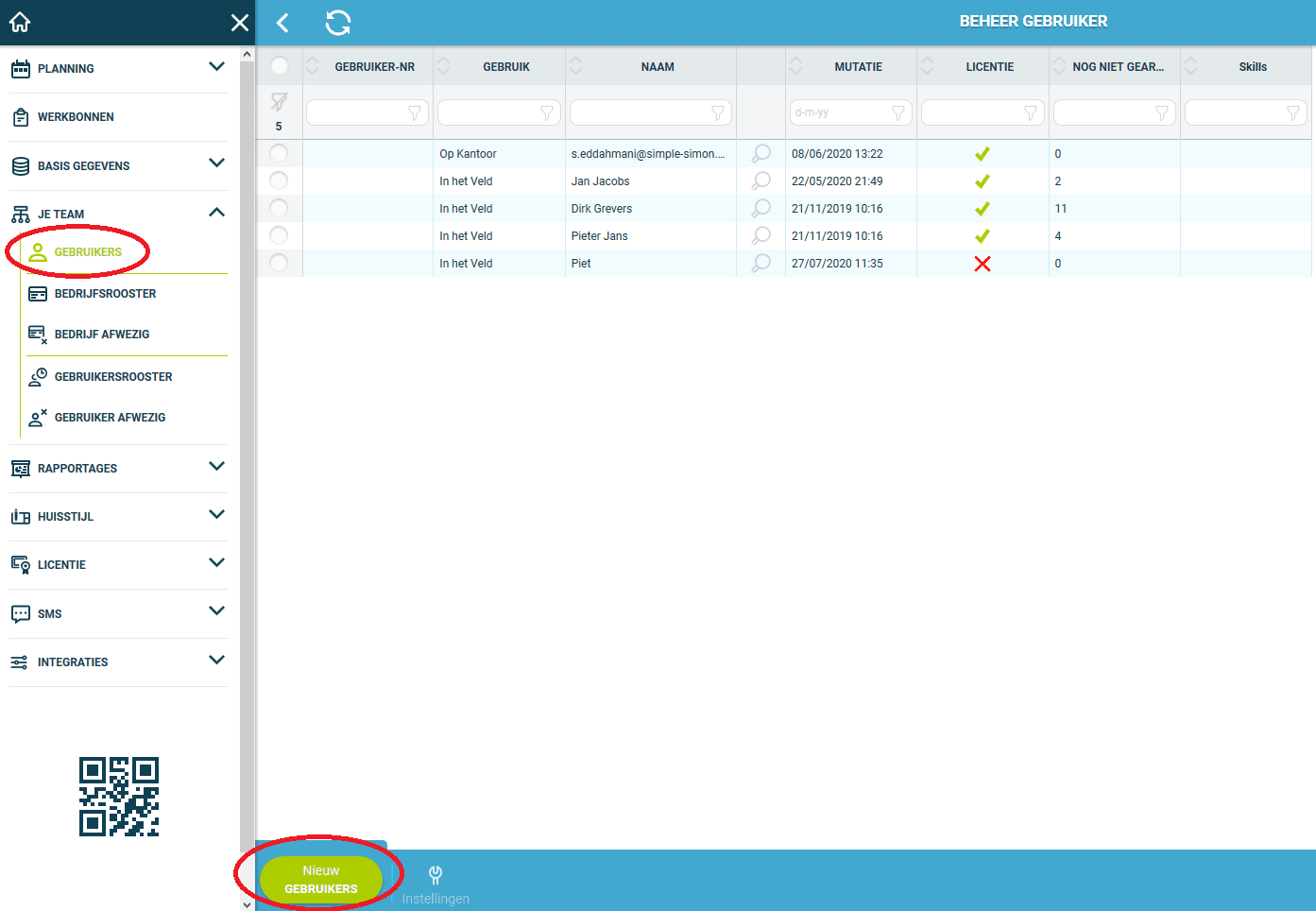This screenshot has height=911, width=1316.
Task: Toggle the select-all rows checkbox
Action: pyautogui.click(x=280, y=66)
